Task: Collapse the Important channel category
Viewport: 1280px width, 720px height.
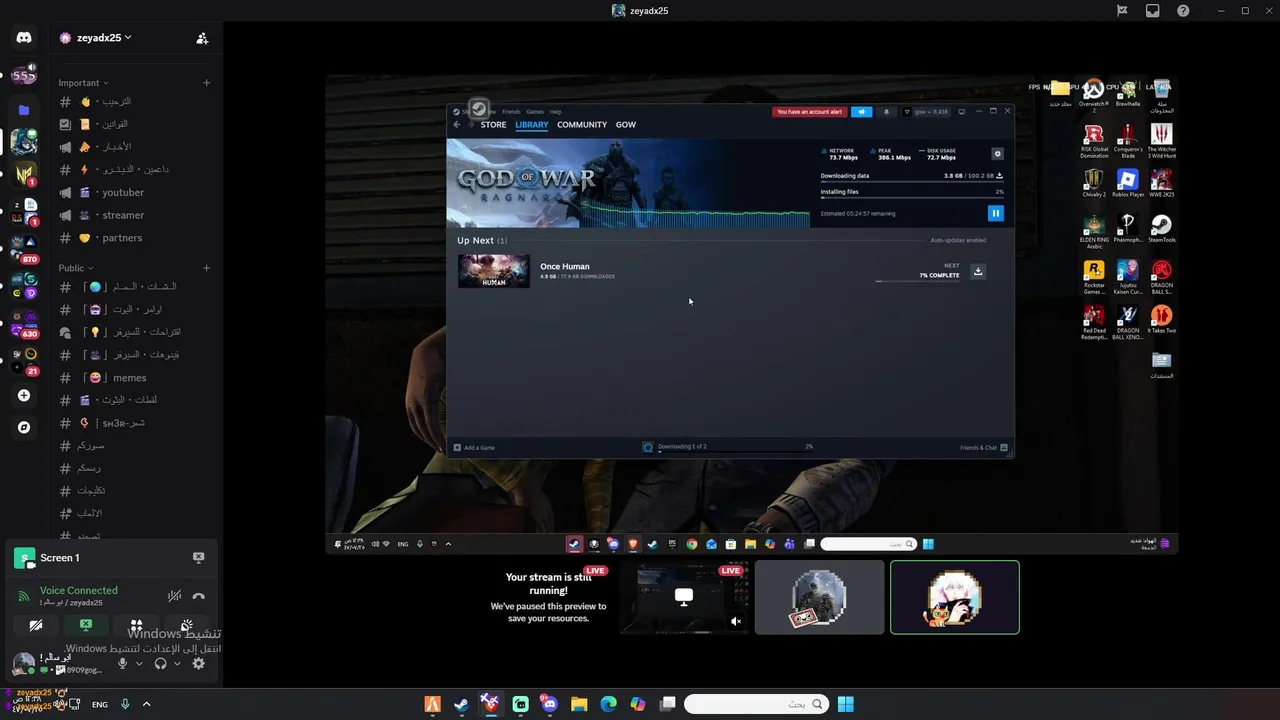Action: tap(83, 83)
